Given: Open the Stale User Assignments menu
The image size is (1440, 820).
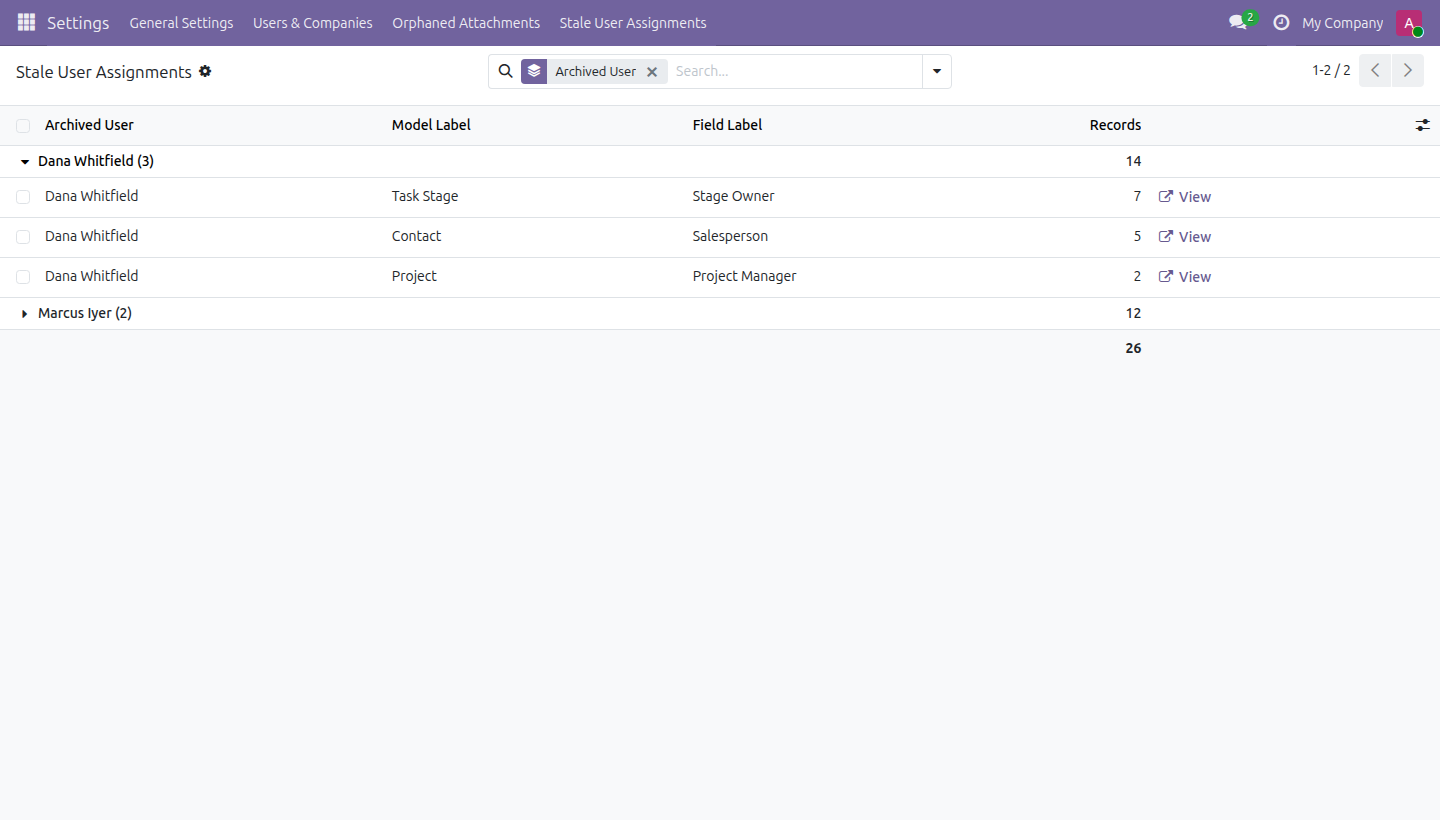Looking at the screenshot, I should click(x=633, y=23).
